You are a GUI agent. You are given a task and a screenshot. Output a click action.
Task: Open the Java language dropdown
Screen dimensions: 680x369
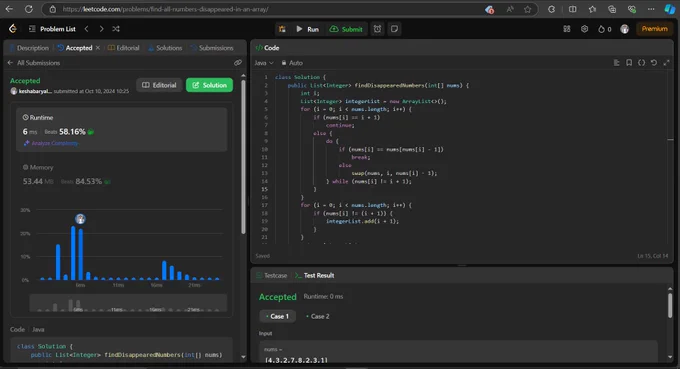click(x=264, y=63)
